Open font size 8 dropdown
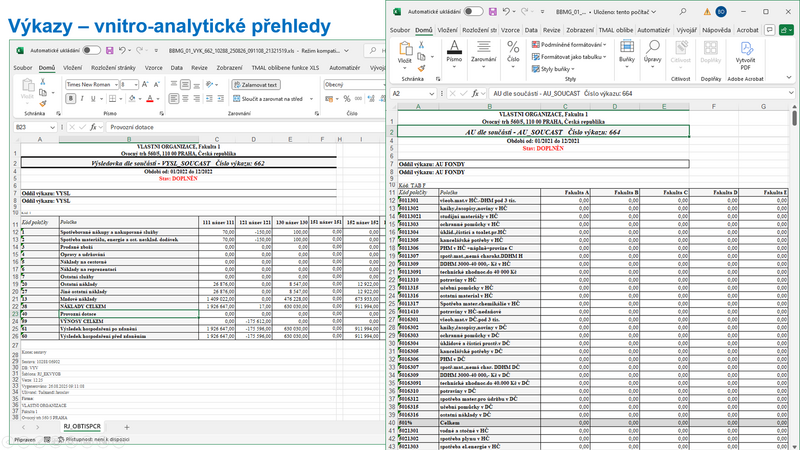 (136, 85)
